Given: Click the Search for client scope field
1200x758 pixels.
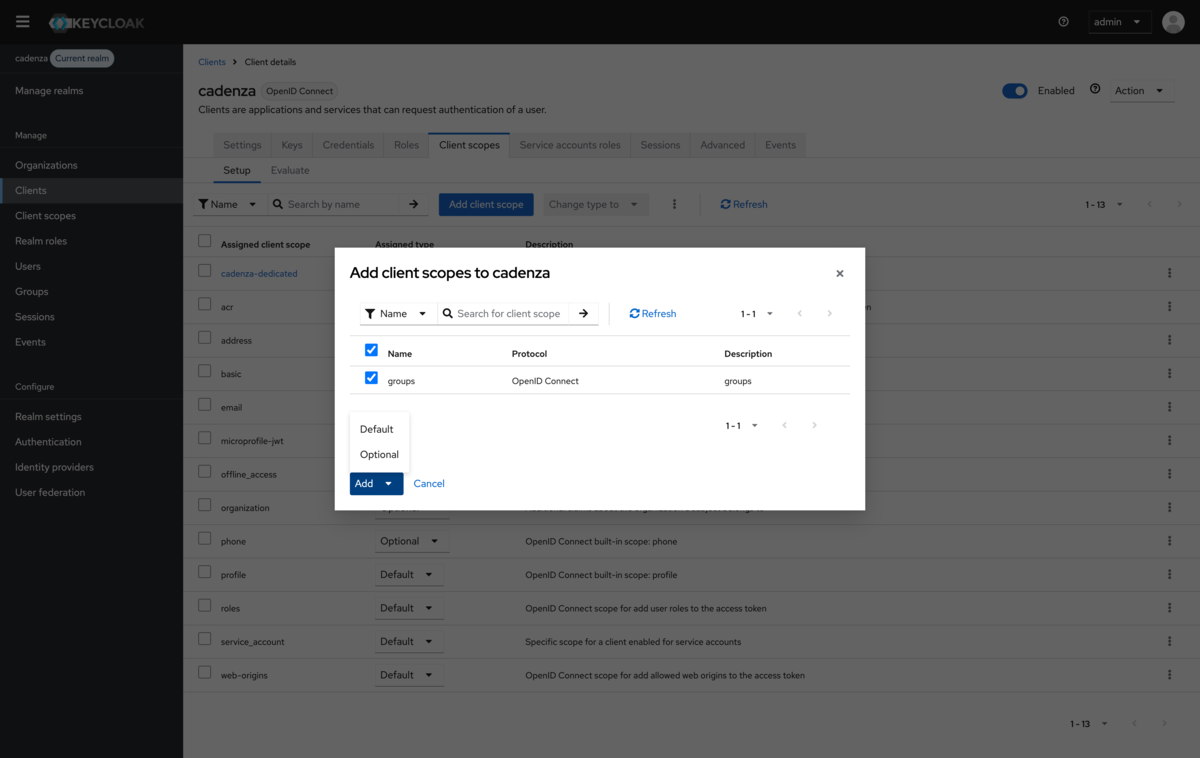Looking at the screenshot, I should coord(510,314).
